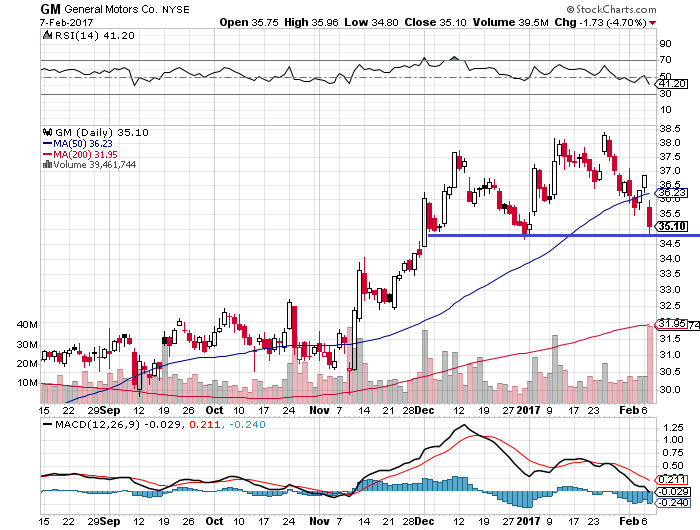Click the candlestick icon beside GM (Daily)
Image resolution: width=700 pixels, height=530 pixels.
pos(47,132)
